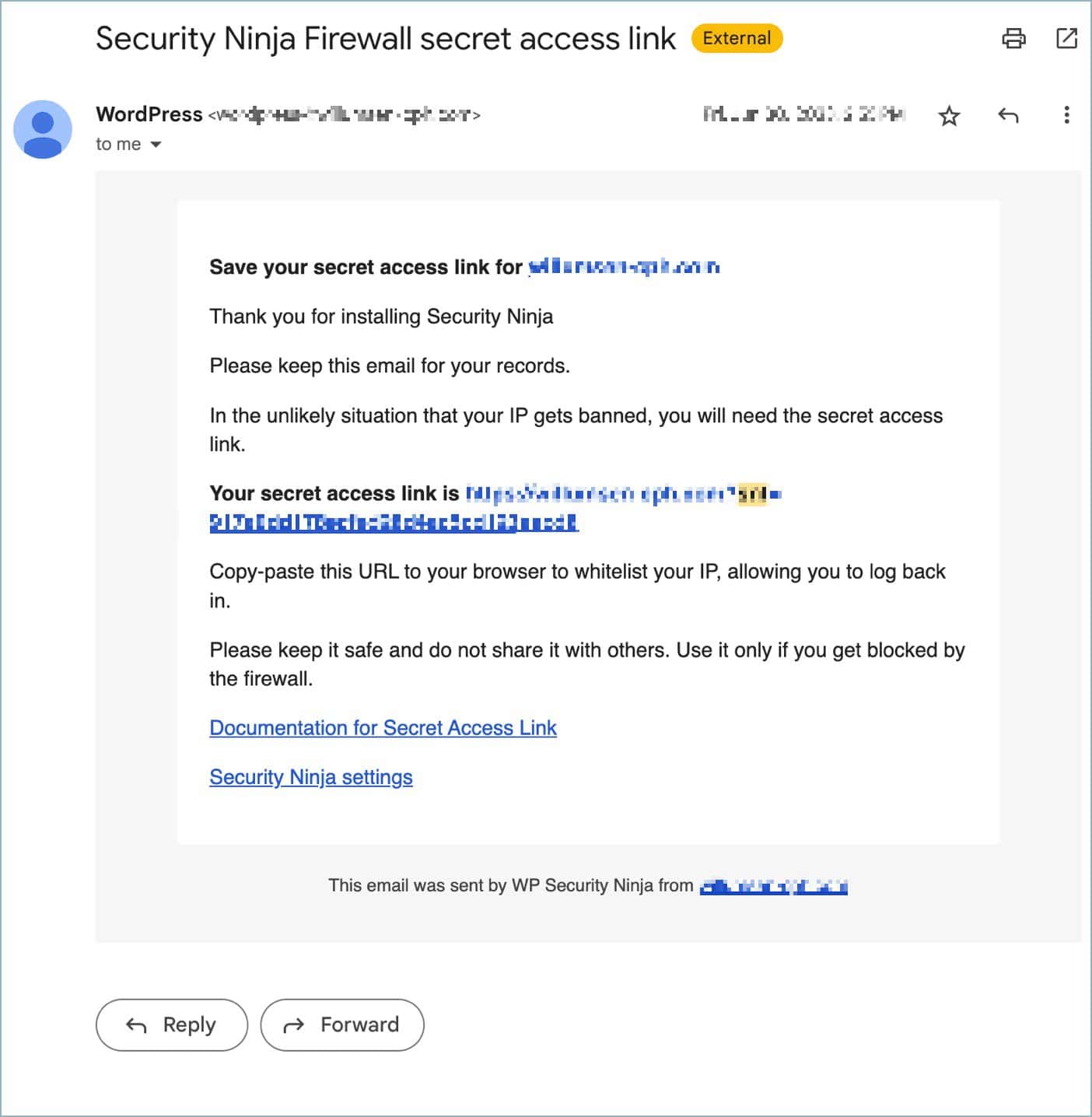Open Documentation for Secret Access Link
The image size is (1092, 1117).
pyautogui.click(x=383, y=728)
